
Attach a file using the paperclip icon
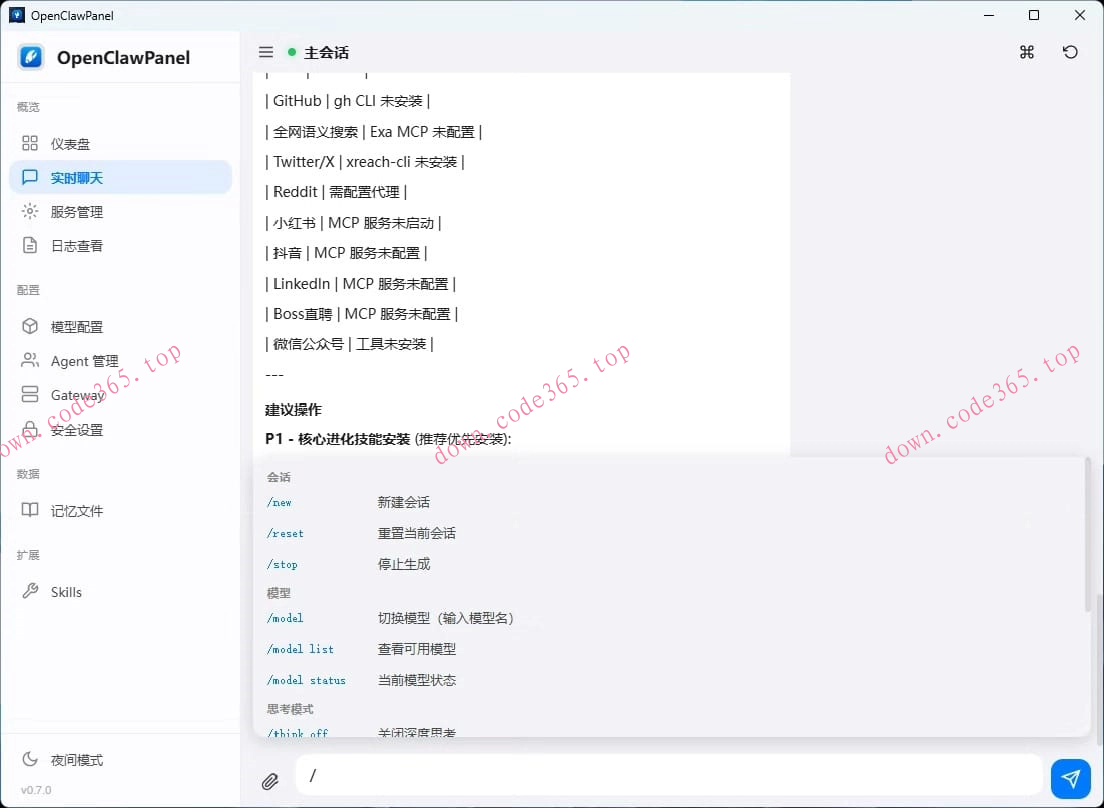pyautogui.click(x=270, y=779)
